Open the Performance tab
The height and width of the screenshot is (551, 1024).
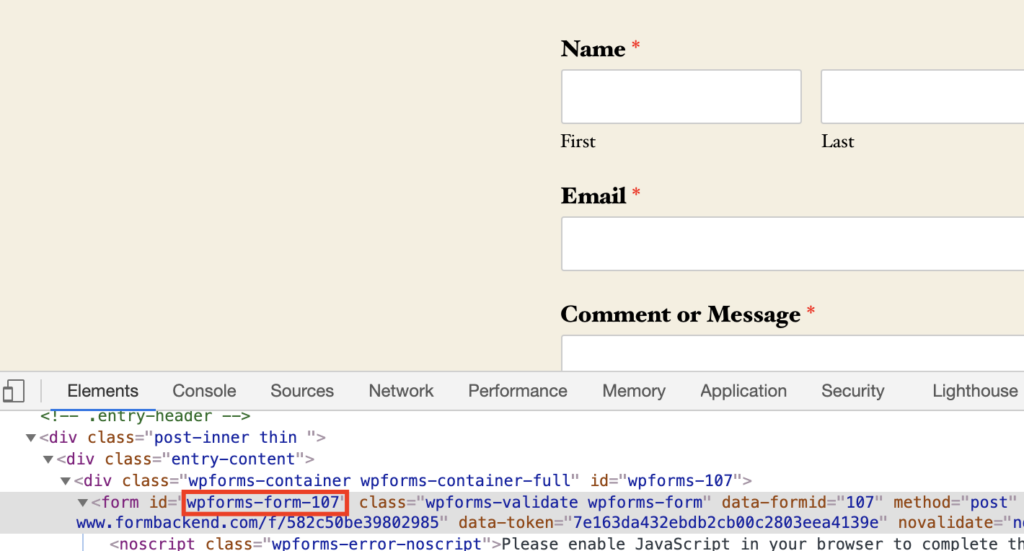(517, 391)
